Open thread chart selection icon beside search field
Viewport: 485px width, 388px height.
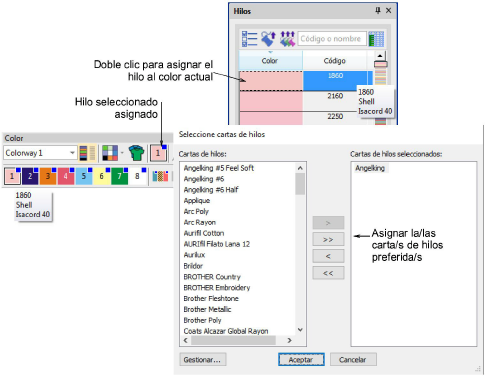click(x=377, y=39)
